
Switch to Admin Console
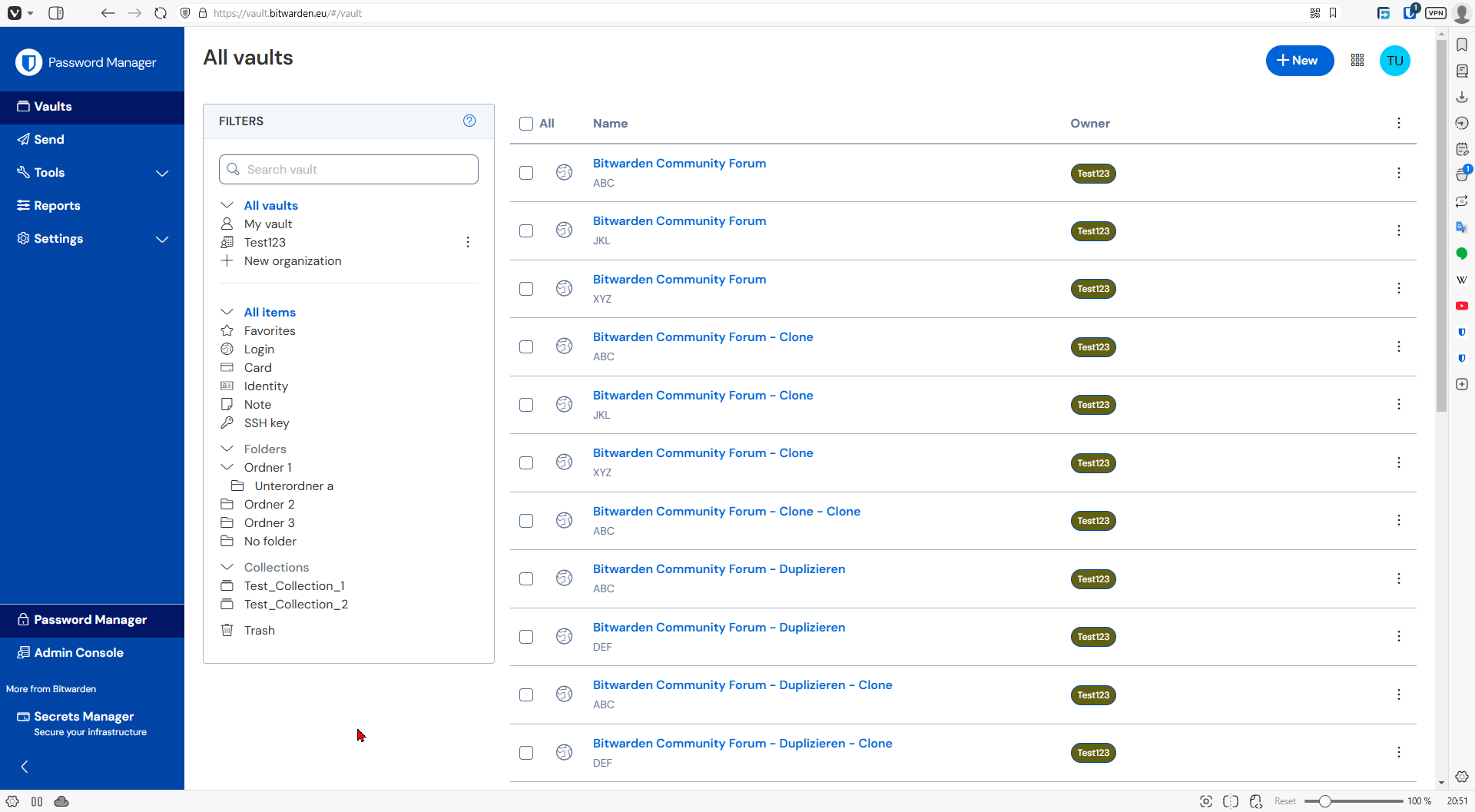(x=92, y=653)
